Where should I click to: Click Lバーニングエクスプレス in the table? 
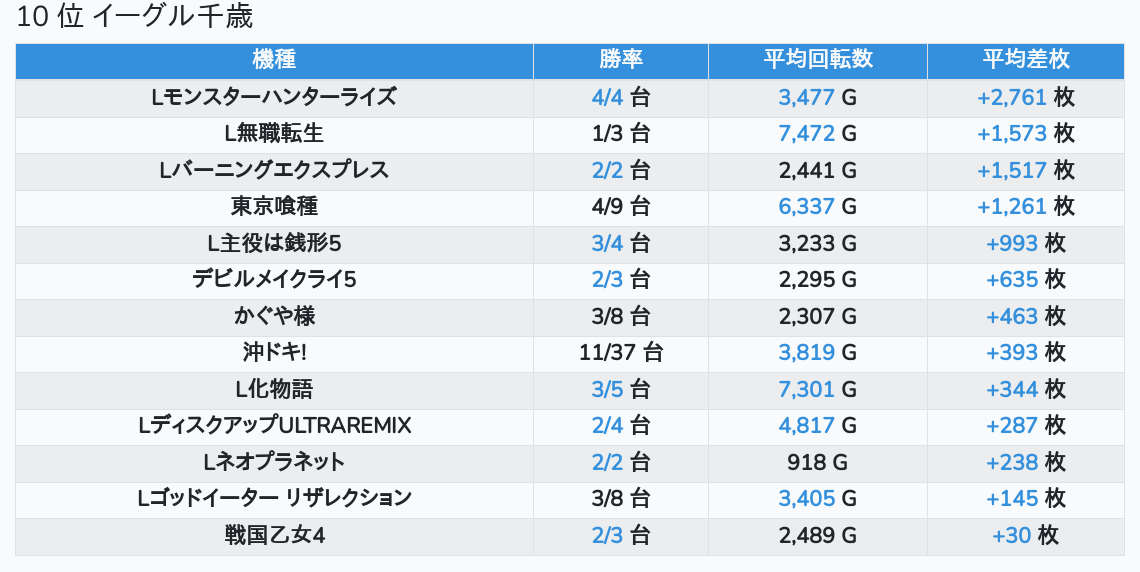[x=274, y=170]
